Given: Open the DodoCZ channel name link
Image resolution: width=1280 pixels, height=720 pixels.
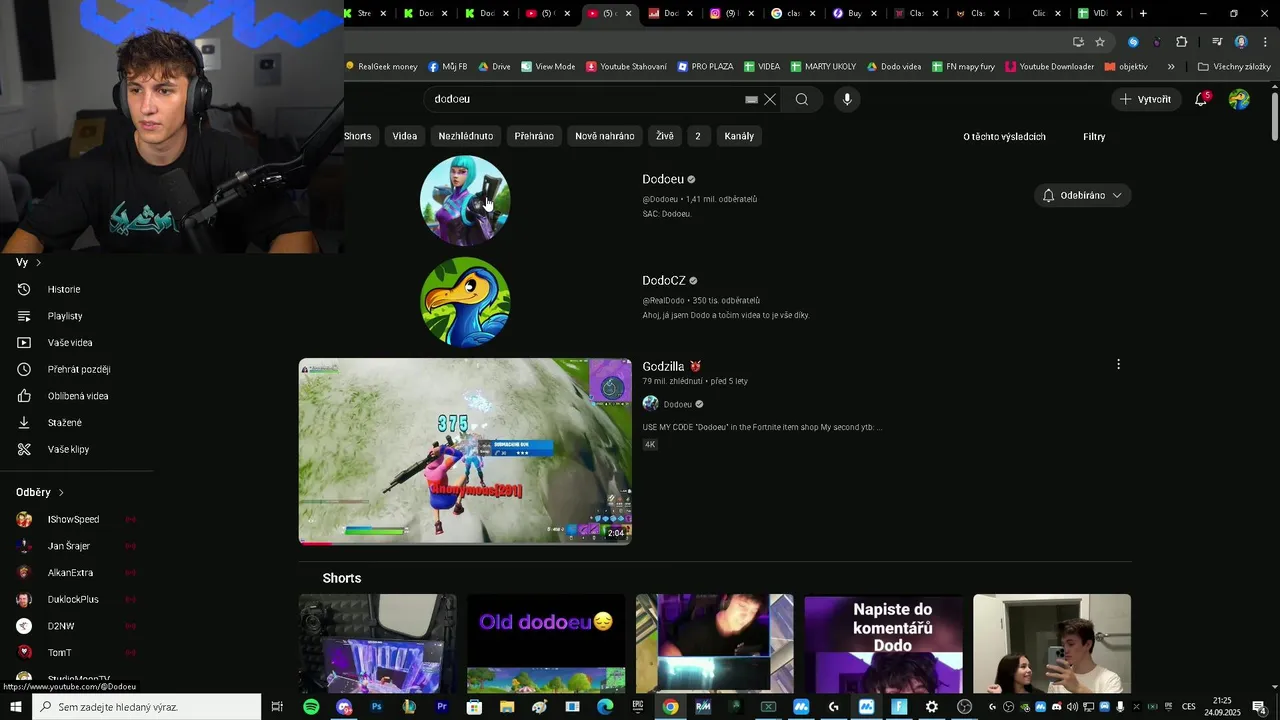Looking at the screenshot, I should coord(664,281).
